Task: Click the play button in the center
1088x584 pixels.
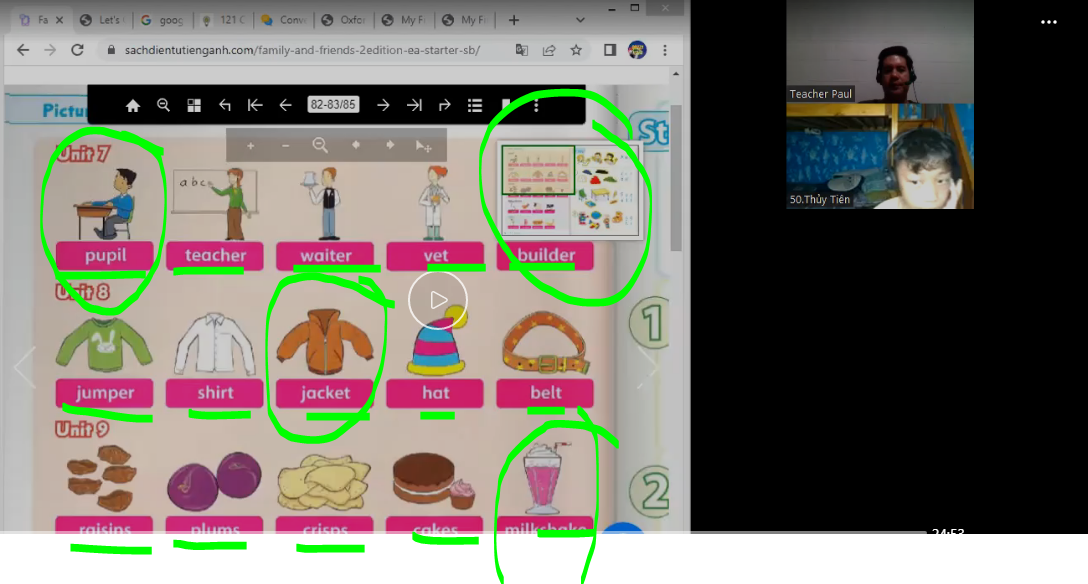Action: coord(438,300)
